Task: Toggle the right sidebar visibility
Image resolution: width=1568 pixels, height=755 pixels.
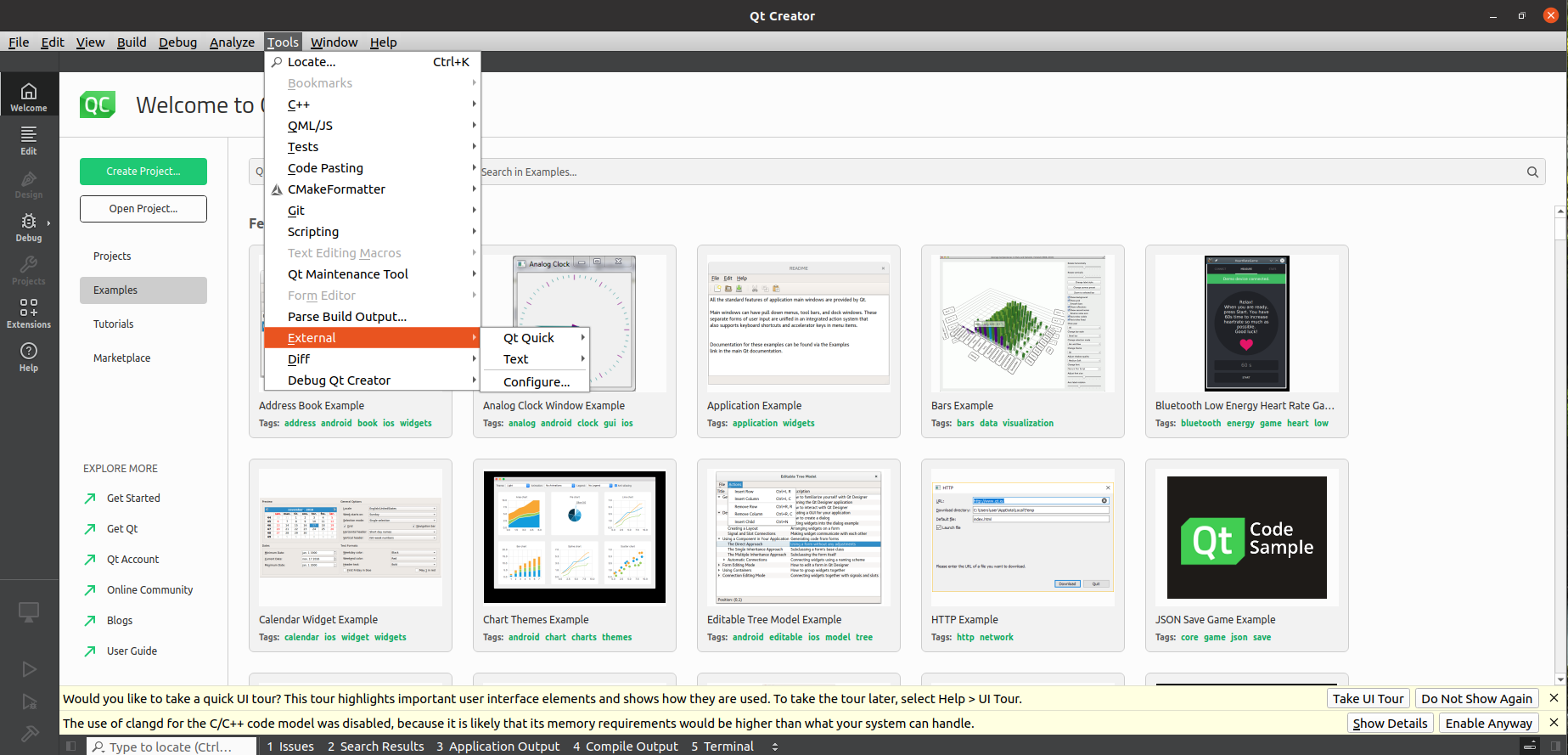Action: coord(1555,747)
